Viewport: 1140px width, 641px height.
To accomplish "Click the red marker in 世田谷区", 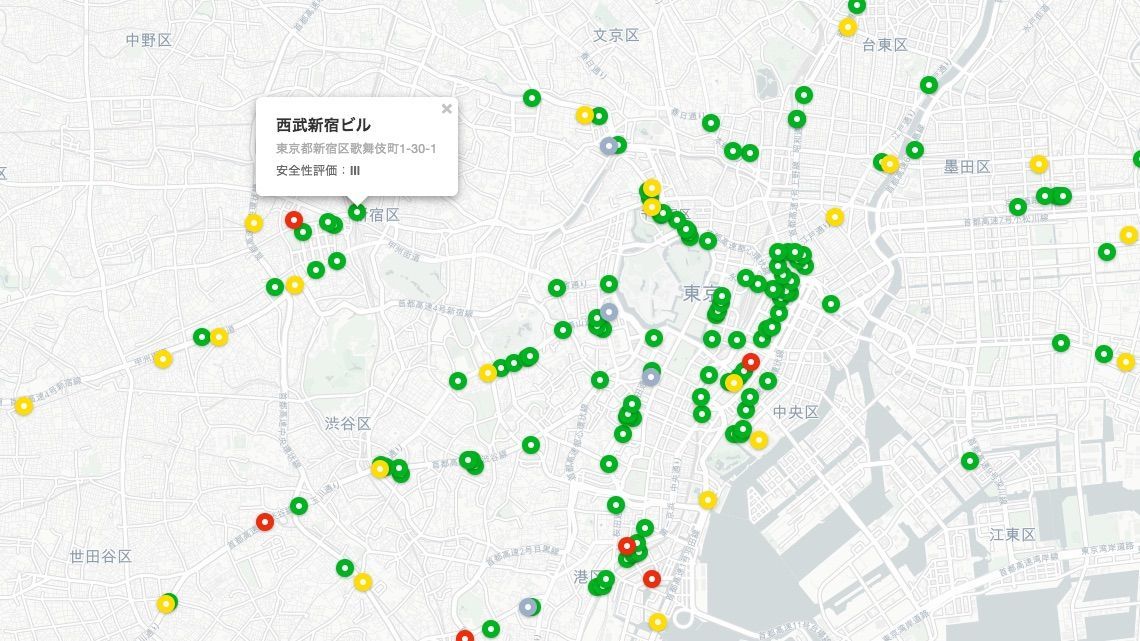I will [x=265, y=521].
